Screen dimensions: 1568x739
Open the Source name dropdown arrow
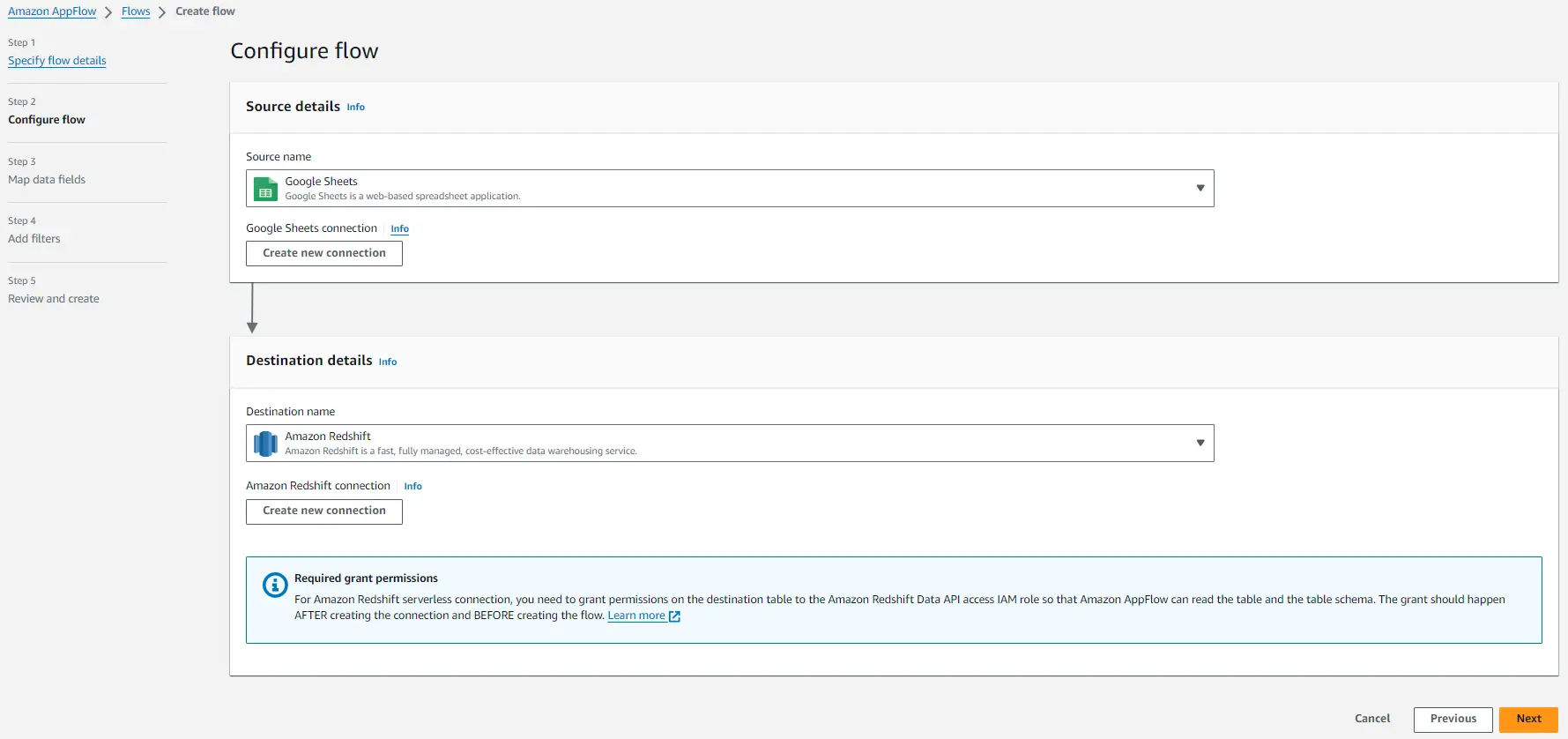click(1200, 188)
